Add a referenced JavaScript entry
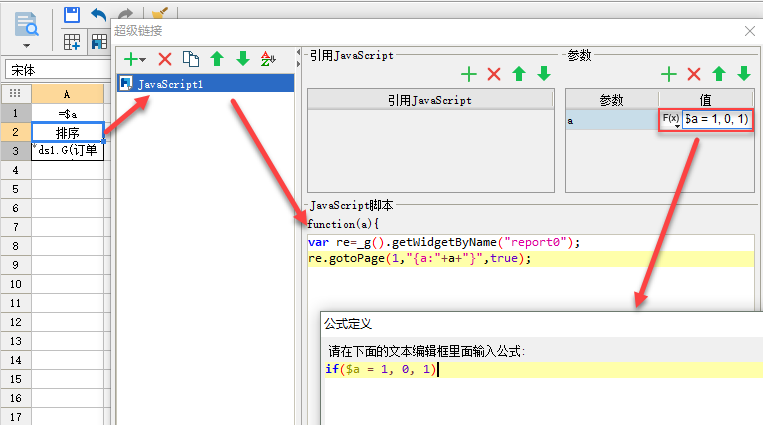 (469, 74)
